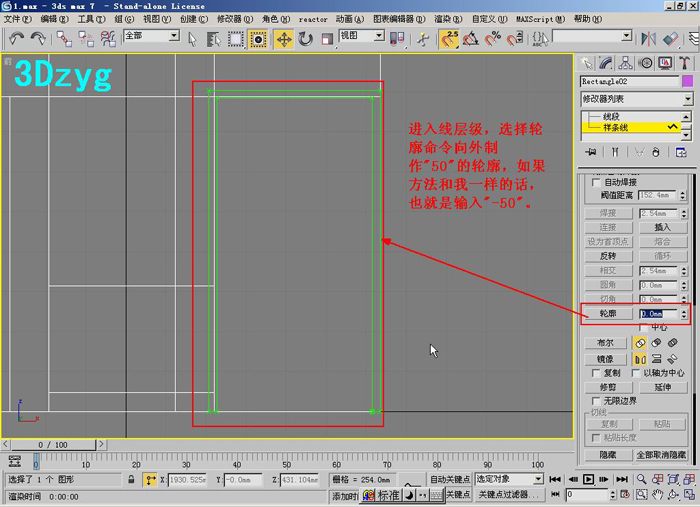Click the 修剪 trim button
Image resolution: width=700 pixels, height=507 pixels.
click(608, 387)
